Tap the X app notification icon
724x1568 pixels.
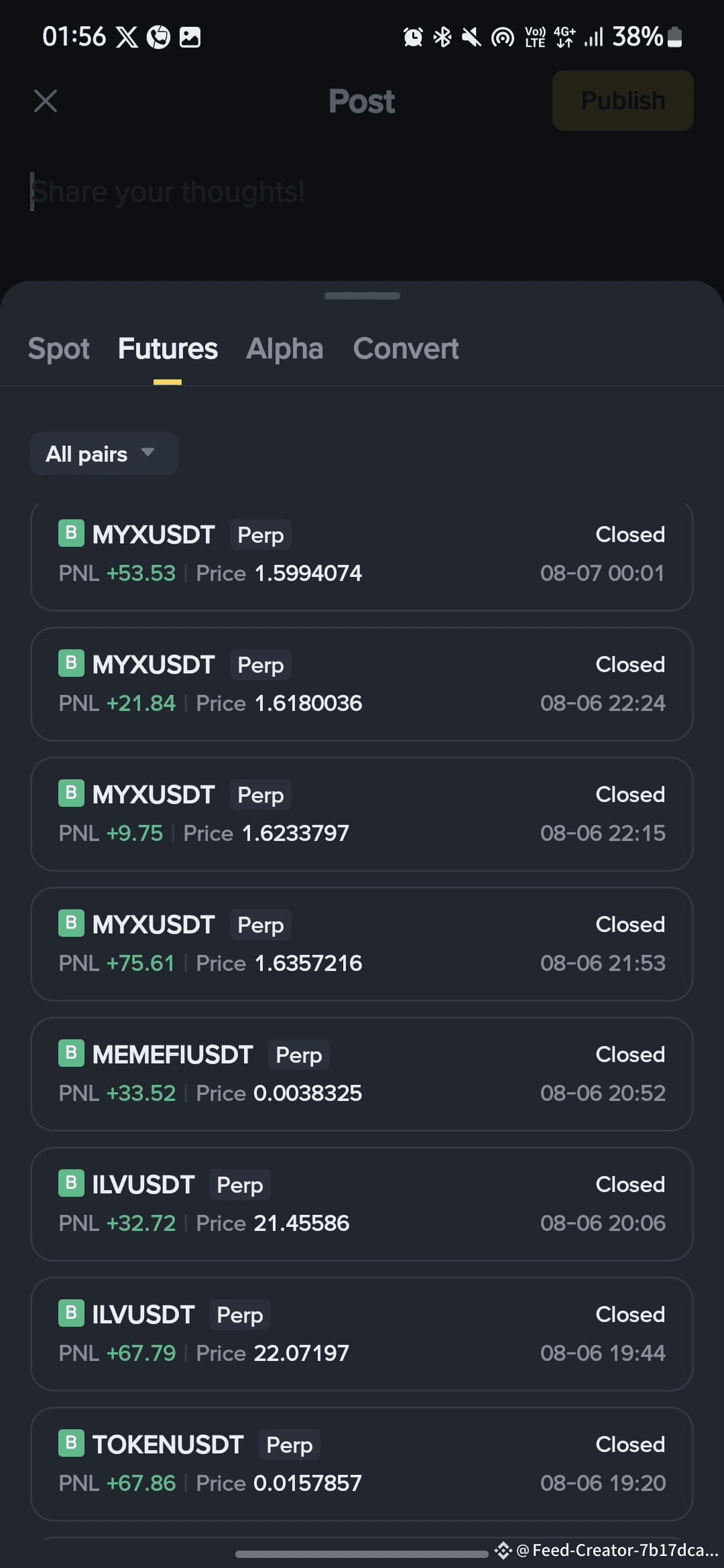[x=127, y=37]
